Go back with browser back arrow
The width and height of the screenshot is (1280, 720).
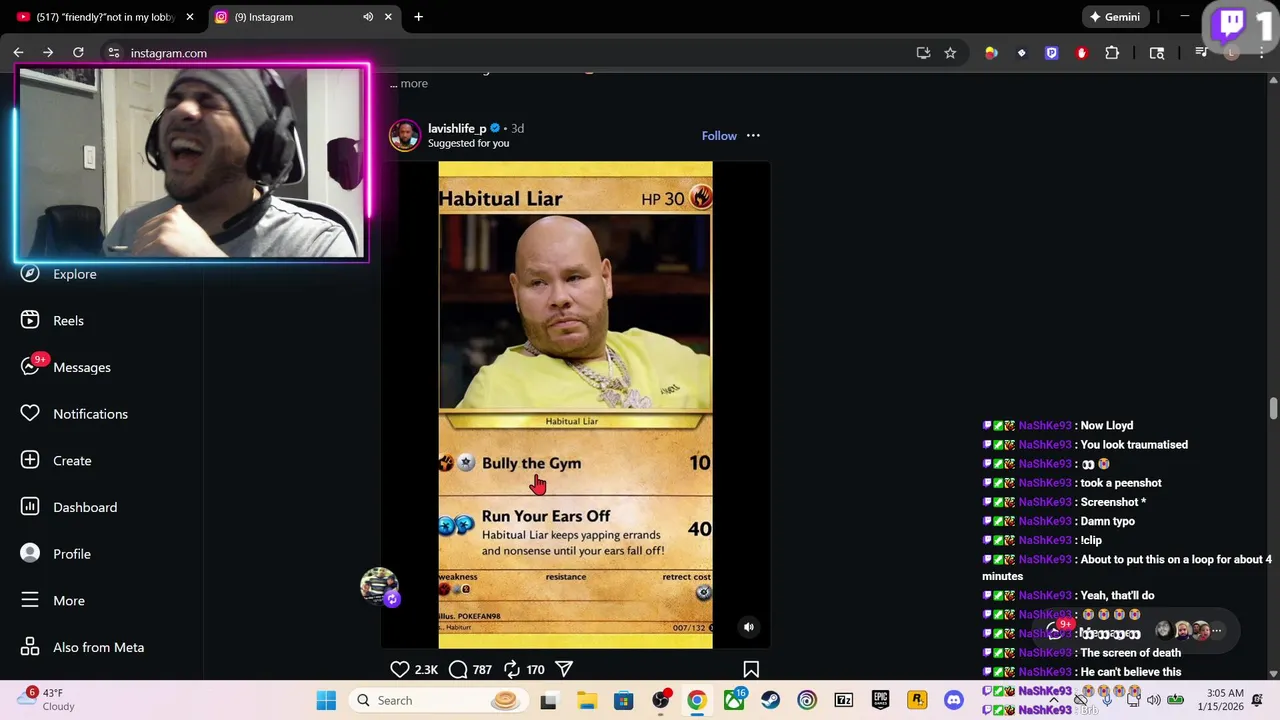click(x=18, y=53)
